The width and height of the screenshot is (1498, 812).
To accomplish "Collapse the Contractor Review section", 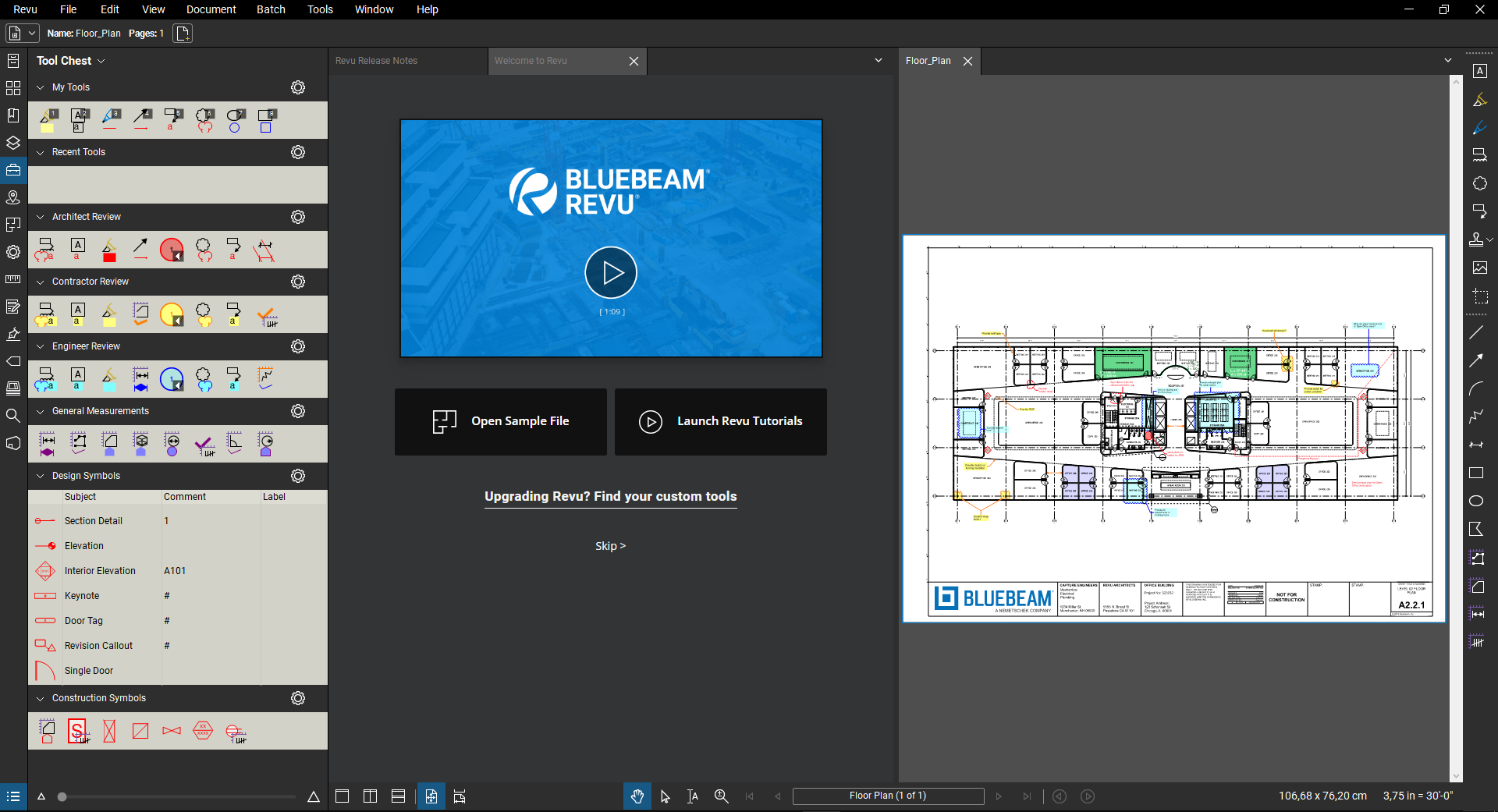I will click(41, 282).
